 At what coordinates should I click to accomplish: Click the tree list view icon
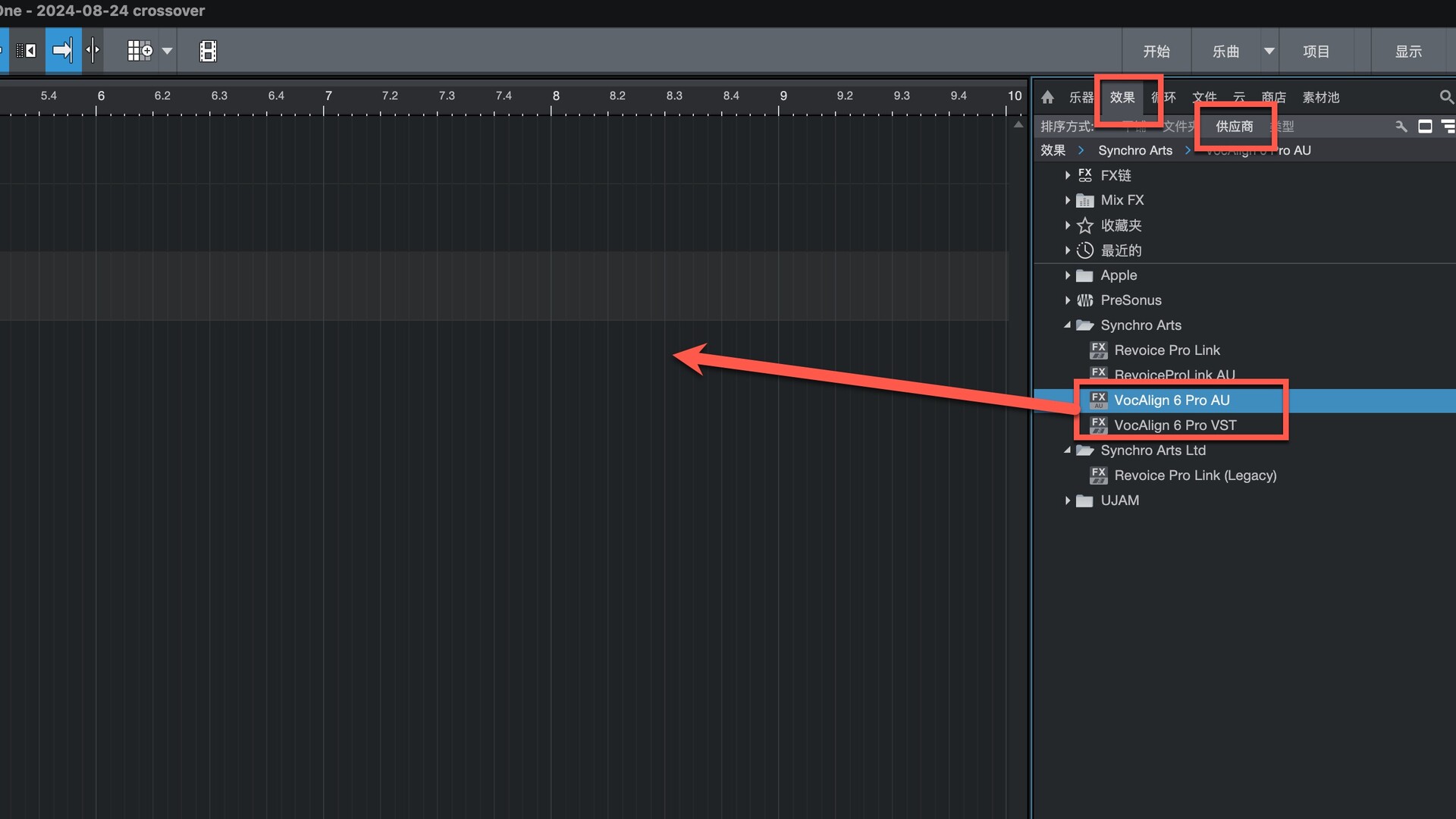point(1448,127)
